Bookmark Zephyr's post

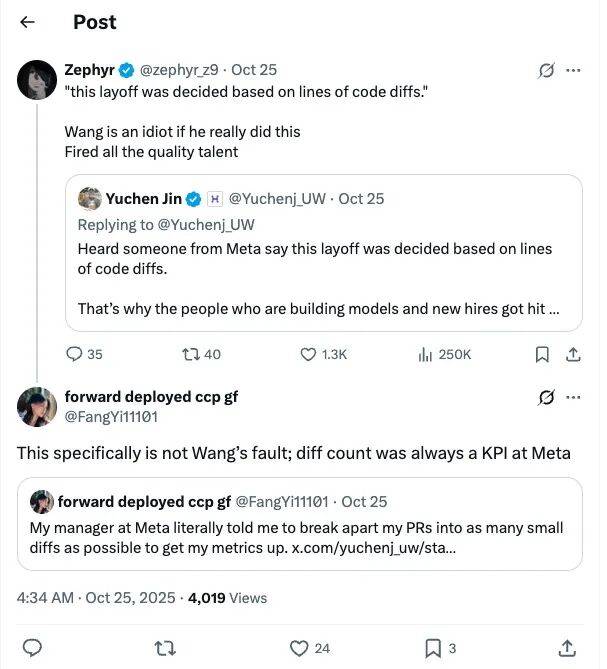[542, 353]
